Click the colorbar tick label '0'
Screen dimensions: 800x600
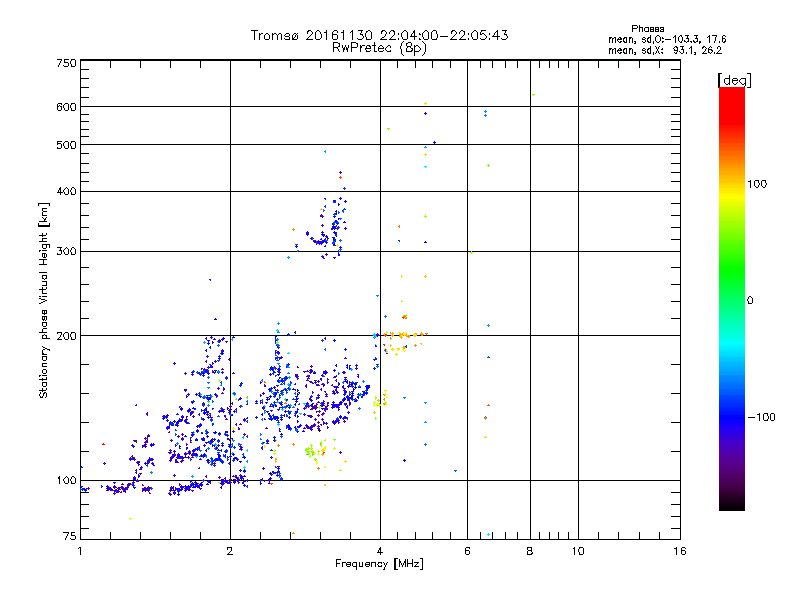pos(750,301)
